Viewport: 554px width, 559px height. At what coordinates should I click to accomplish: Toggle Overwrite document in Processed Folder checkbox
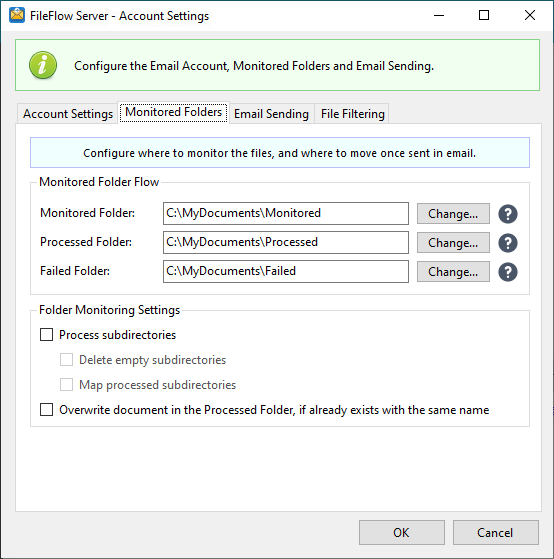(46, 410)
